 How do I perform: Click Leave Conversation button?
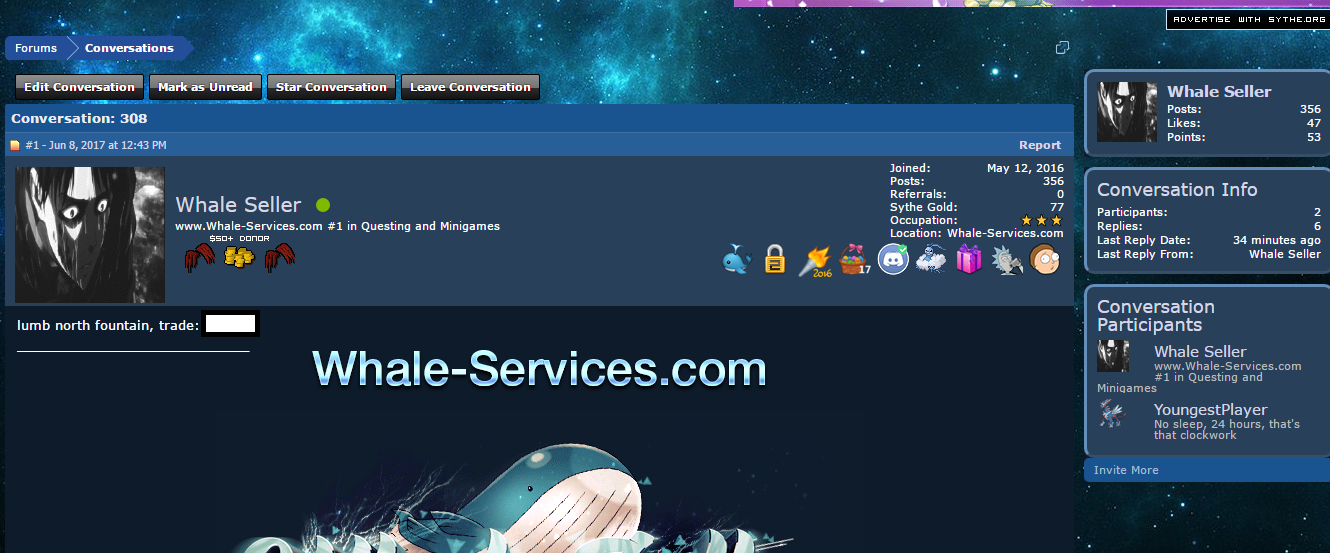point(470,87)
